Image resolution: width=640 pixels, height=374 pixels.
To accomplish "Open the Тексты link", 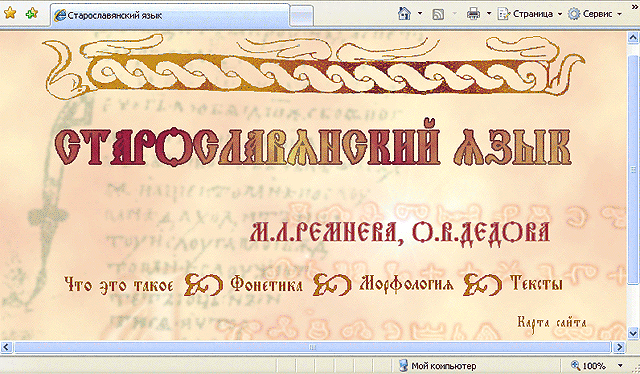I will tap(536, 283).
